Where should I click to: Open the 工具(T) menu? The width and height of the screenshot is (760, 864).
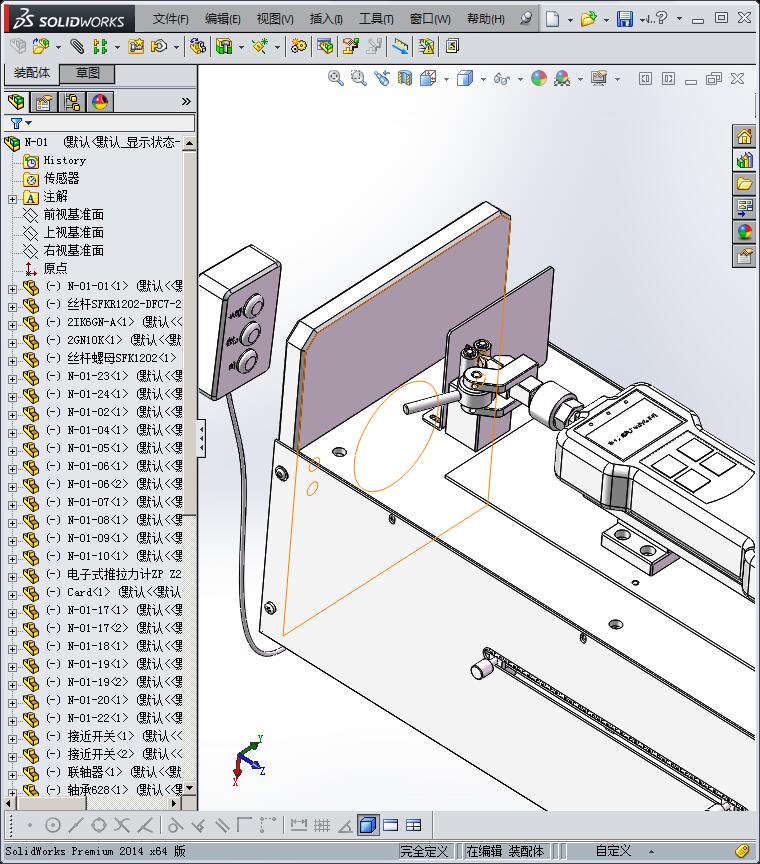click(376, 19)
